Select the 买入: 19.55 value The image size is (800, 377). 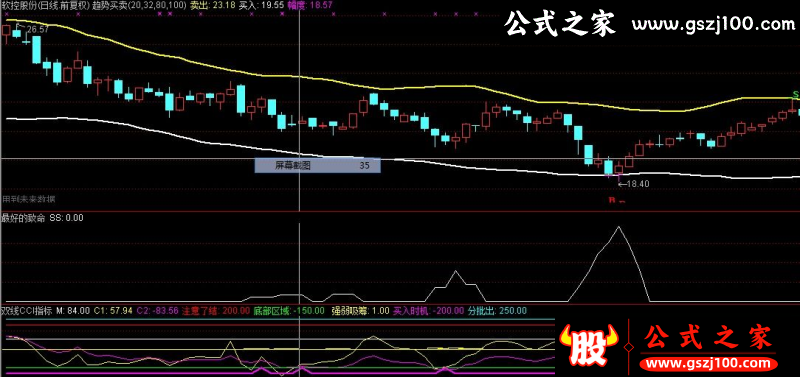pyautogui.click(x=262, y=5)
